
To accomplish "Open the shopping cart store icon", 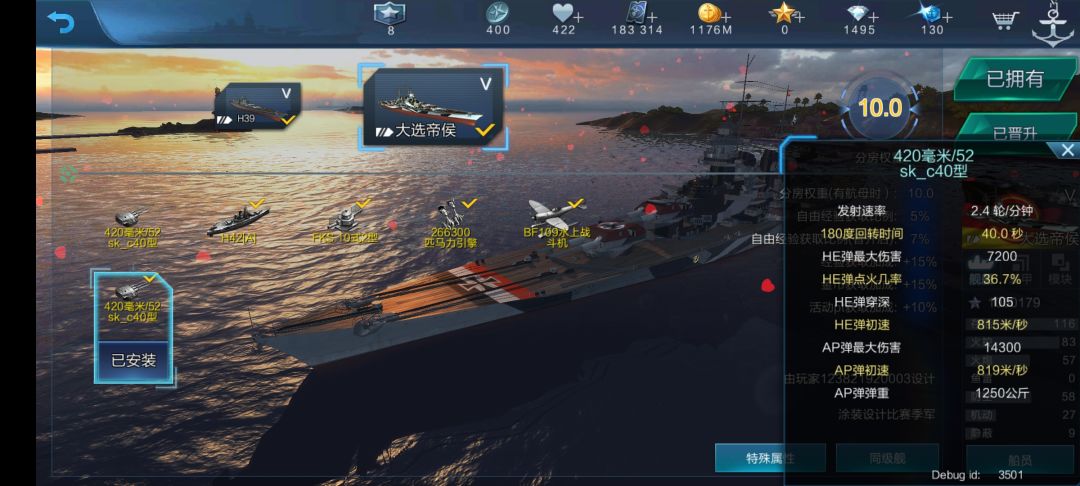I will (x=1005, y=21).
